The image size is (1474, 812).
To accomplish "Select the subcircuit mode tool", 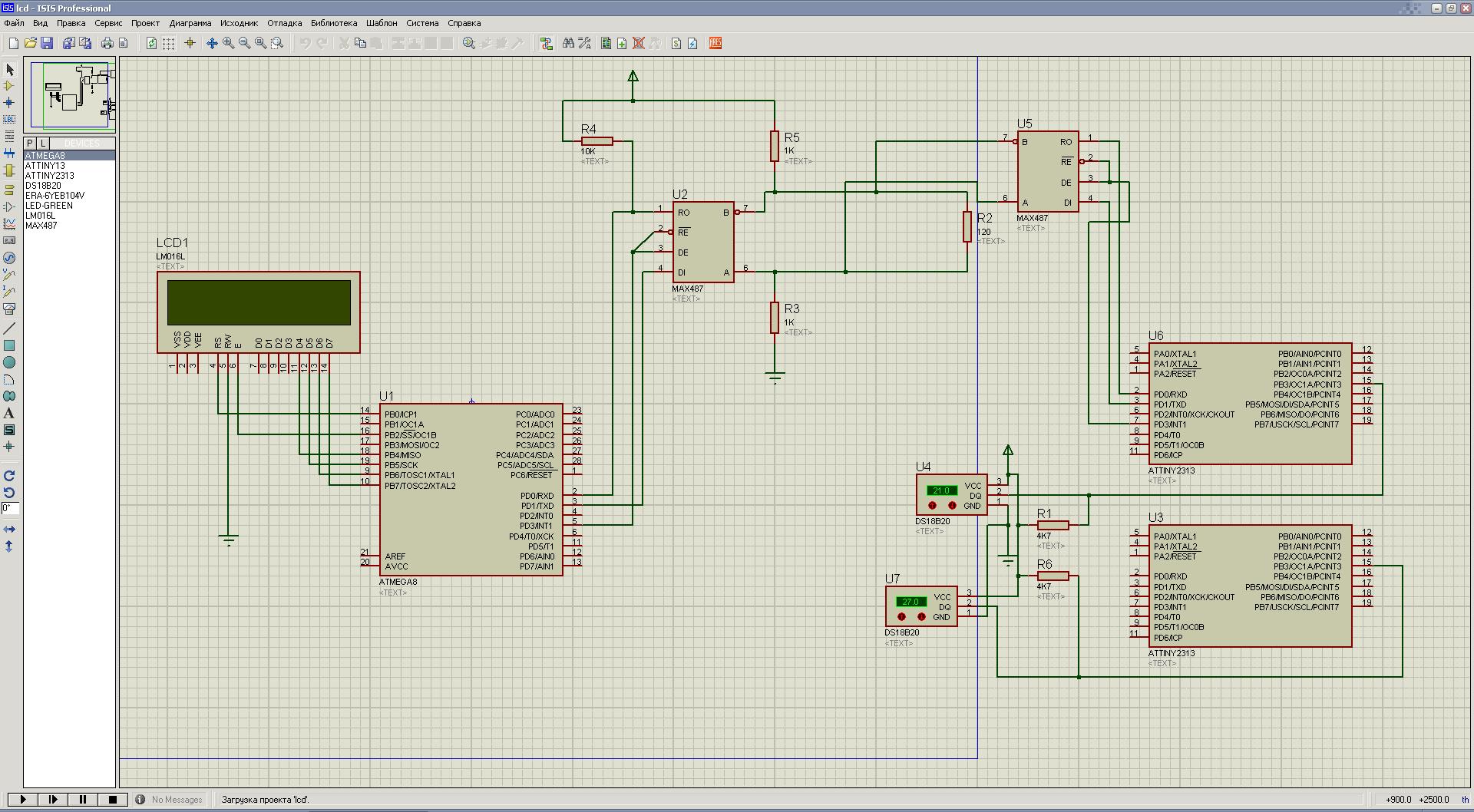I will coord(9,170).
